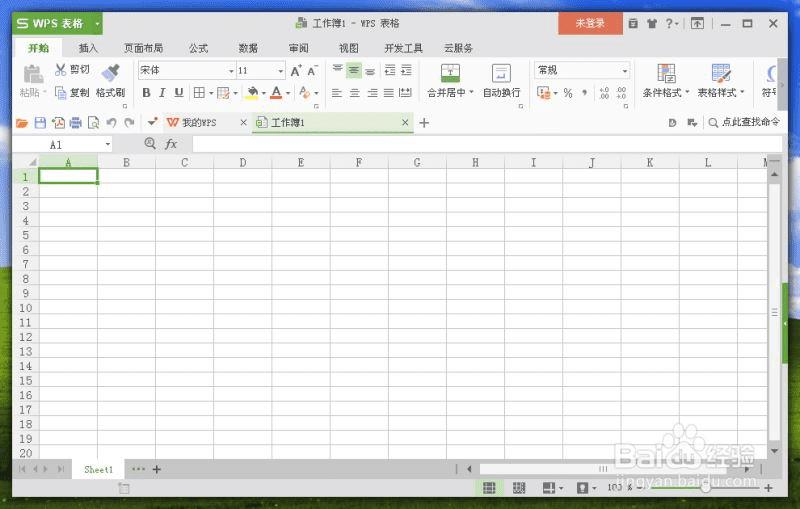
Task: Apply percent style format
Action: coord(568,93)
